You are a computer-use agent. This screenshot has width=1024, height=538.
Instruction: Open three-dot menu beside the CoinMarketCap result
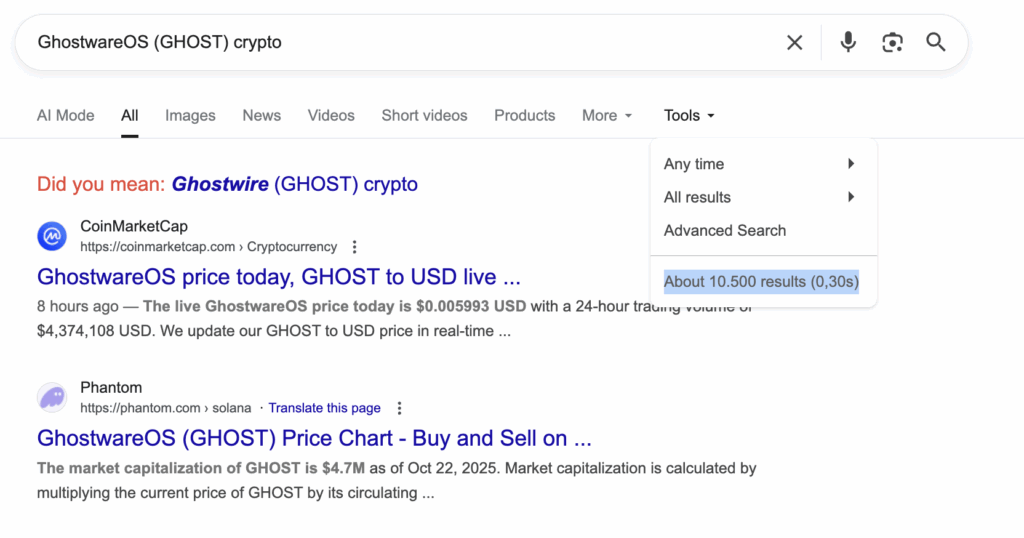tap(354, 247)
